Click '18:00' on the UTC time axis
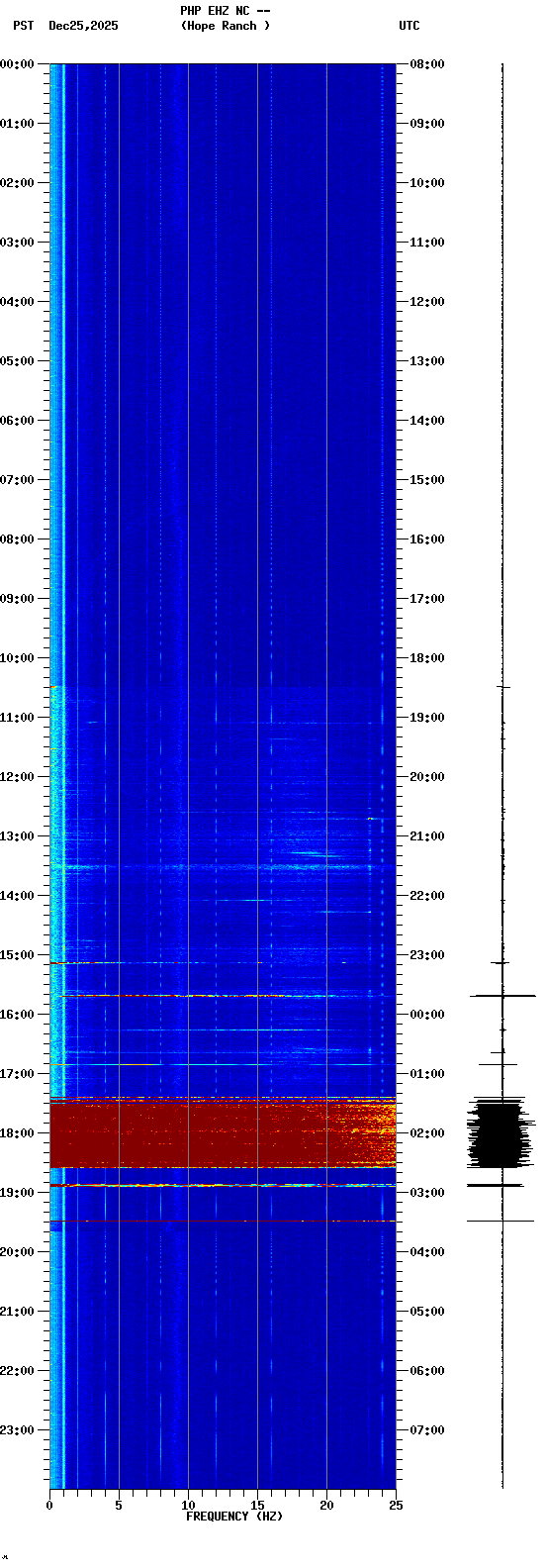 [427, 658]
